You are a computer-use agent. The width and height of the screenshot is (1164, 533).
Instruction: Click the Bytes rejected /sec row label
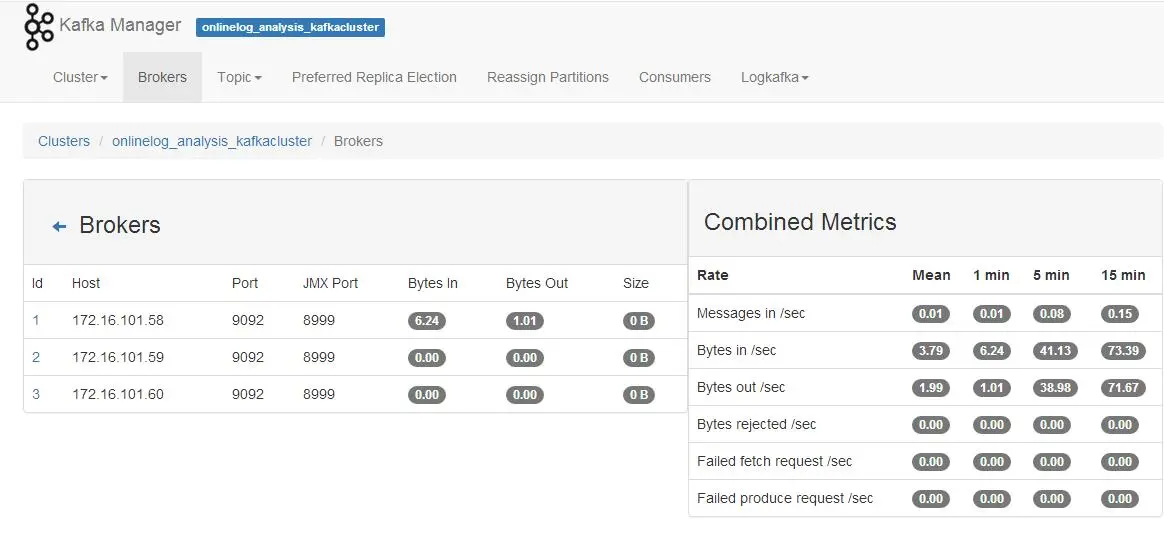pyautogui.click(x=756, y=425)
